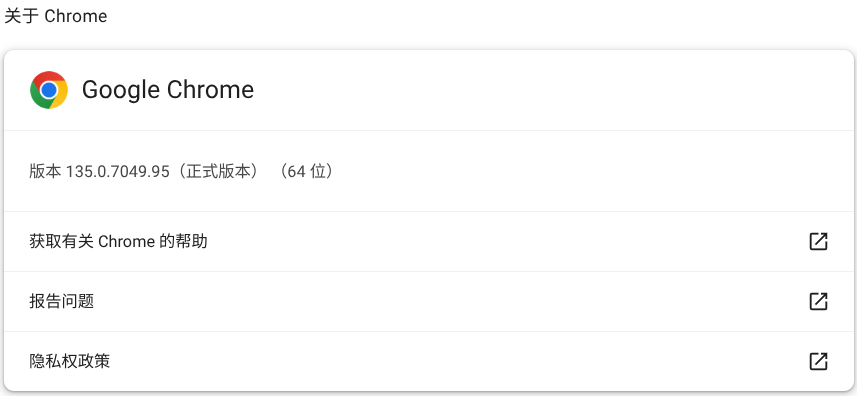Click the (64 位) architecture text
This screenshot has width=857, height=396.
pos(306,172)
